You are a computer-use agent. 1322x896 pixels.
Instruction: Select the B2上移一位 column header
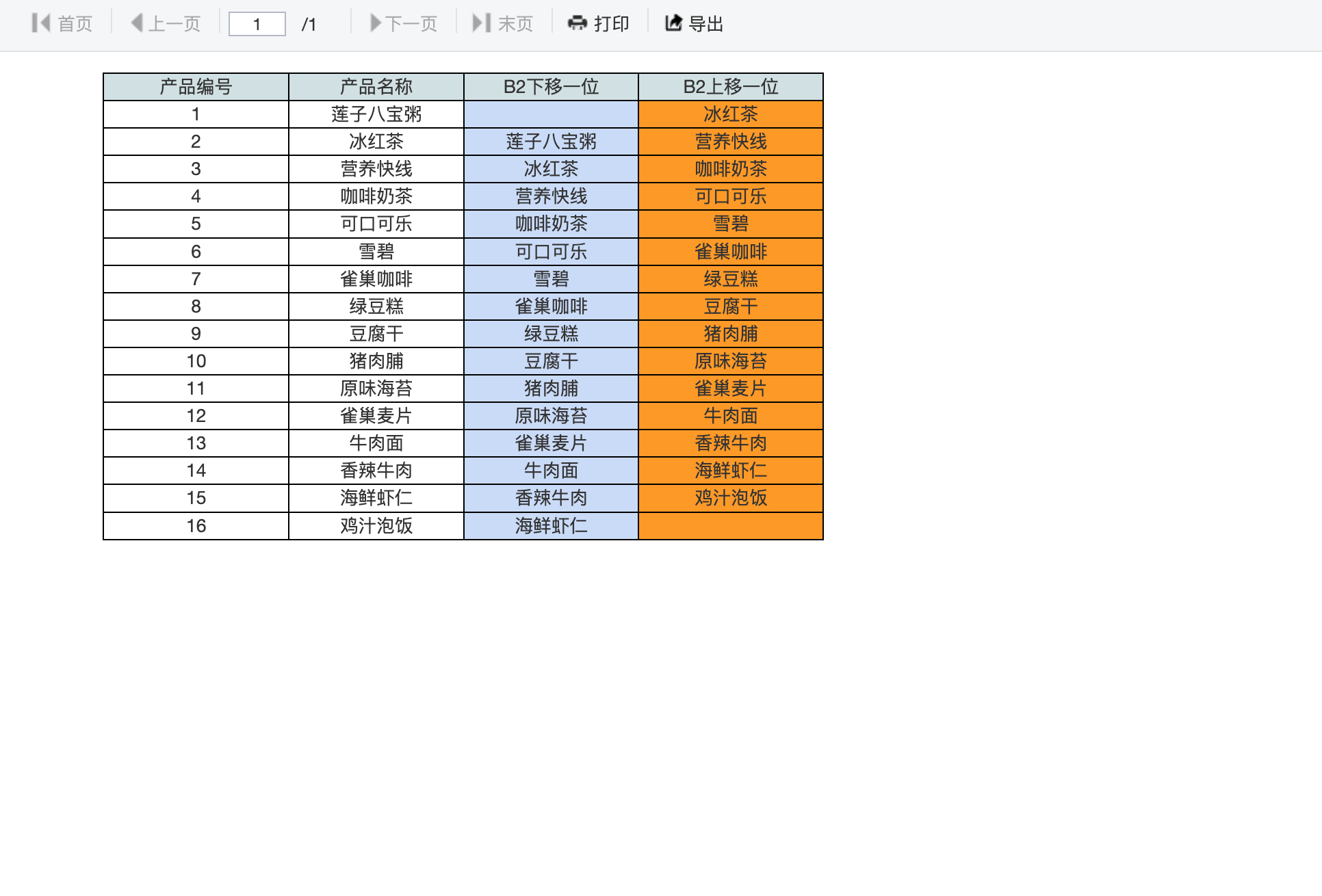click(731, 87)
